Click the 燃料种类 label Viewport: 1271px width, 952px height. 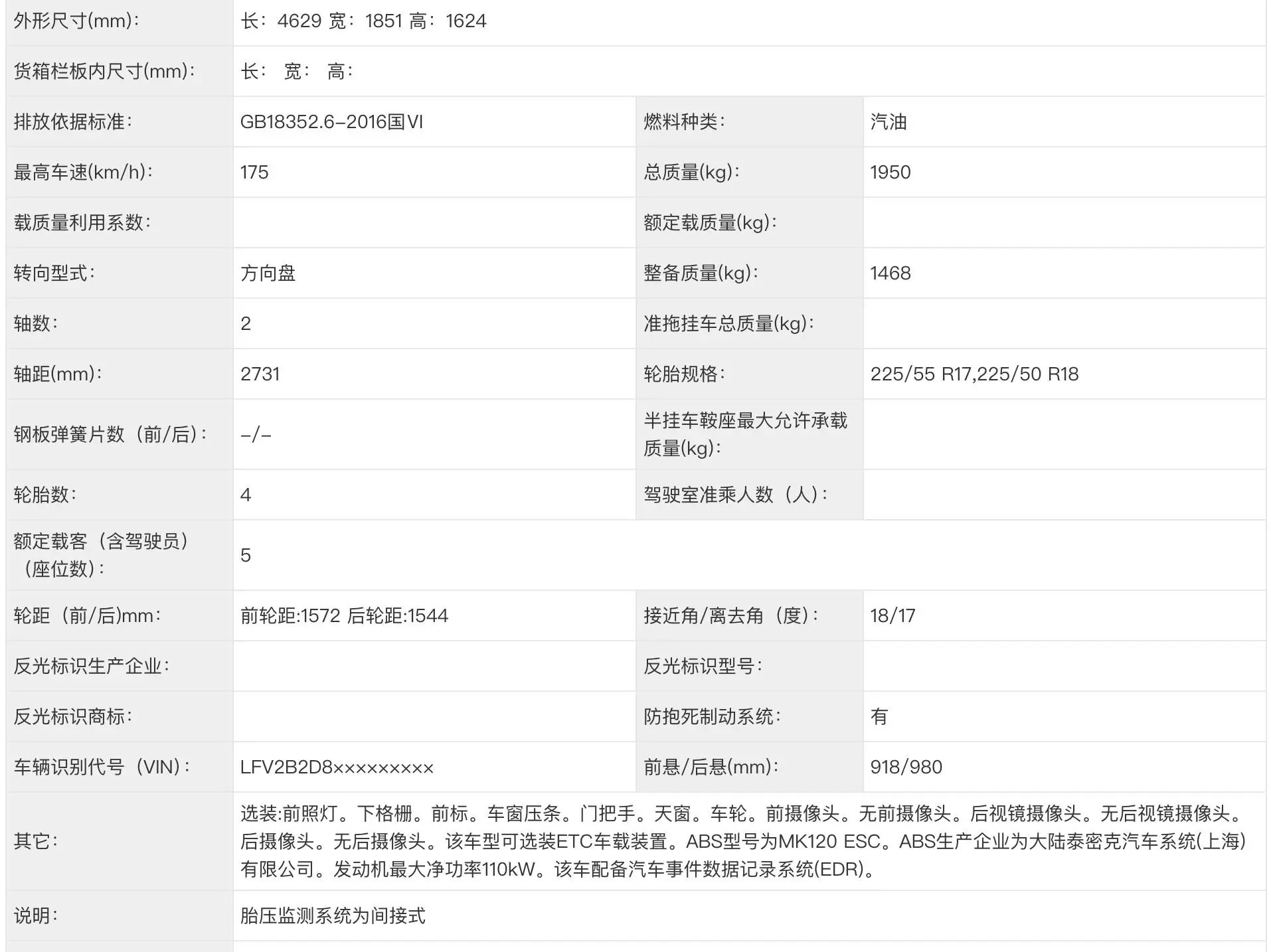tap(684, 122)
